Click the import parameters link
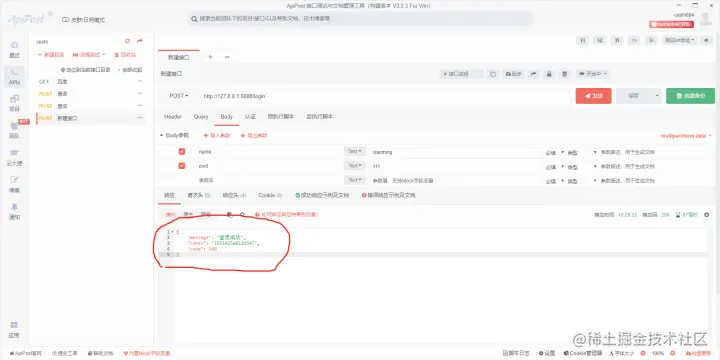Screen dimensions: 720x360 point(216,135)
